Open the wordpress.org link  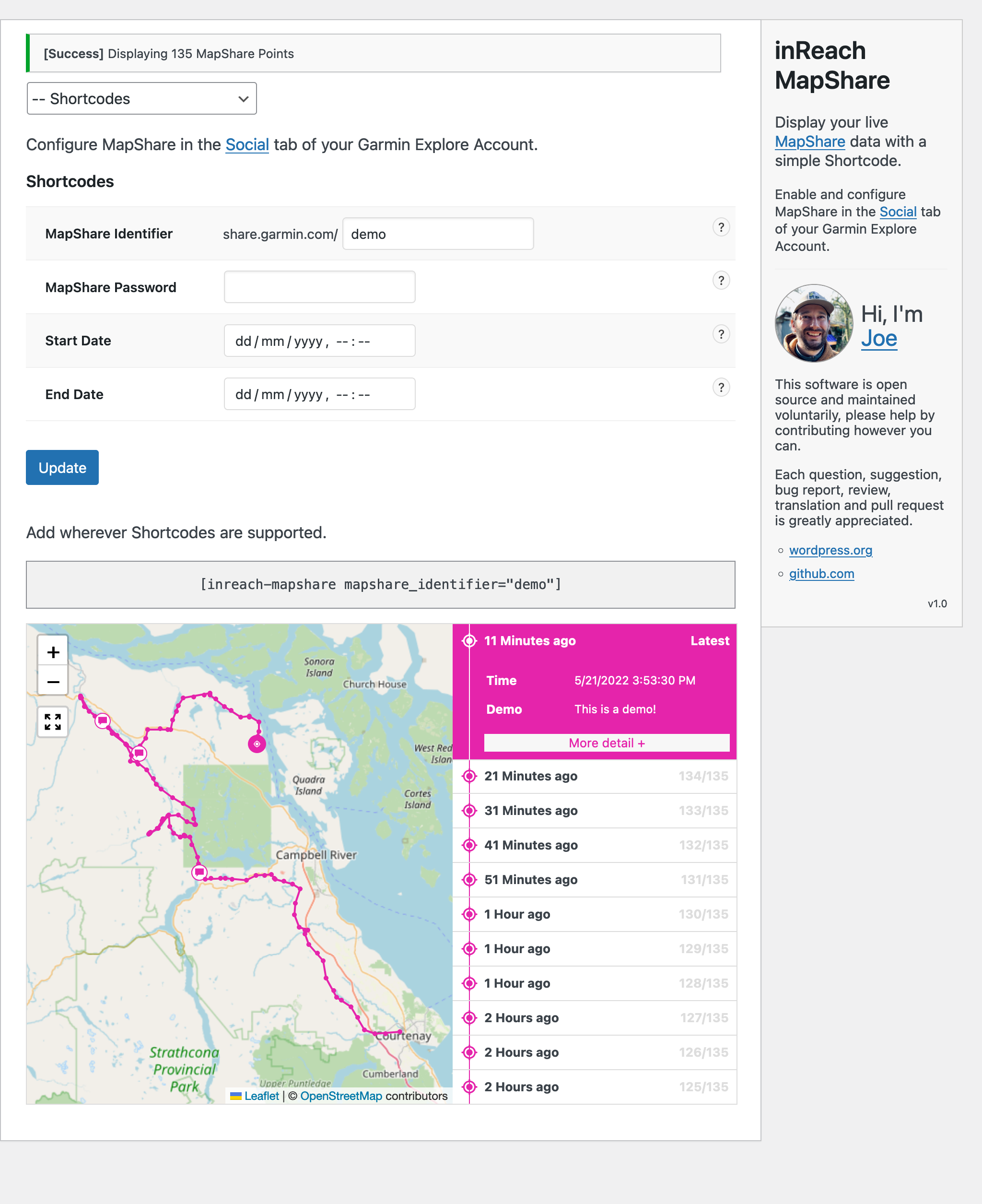830,550
